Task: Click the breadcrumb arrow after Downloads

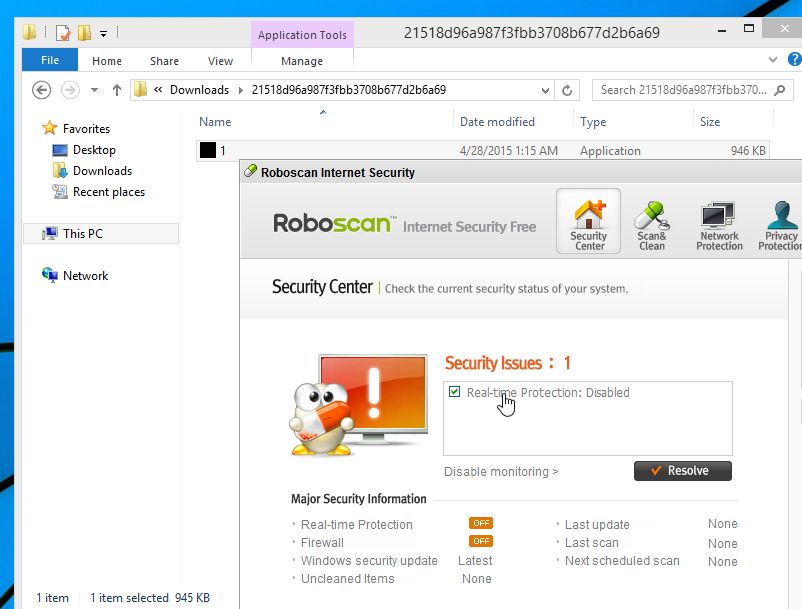Action: click(x=240, y=91)
